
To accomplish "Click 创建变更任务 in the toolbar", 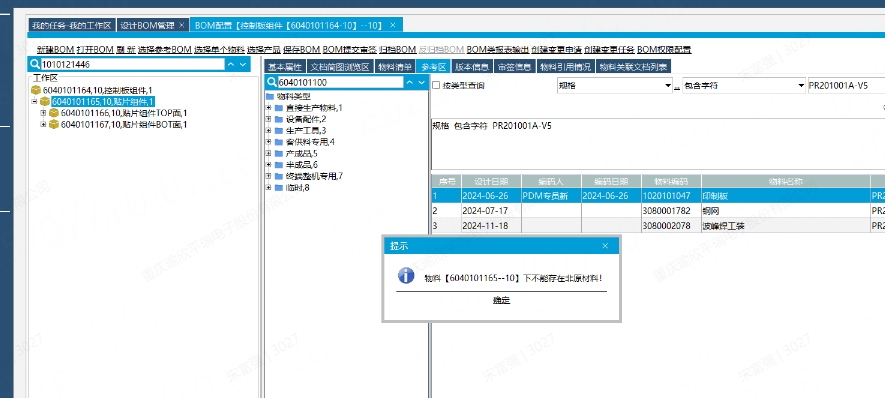I will 609,50.
